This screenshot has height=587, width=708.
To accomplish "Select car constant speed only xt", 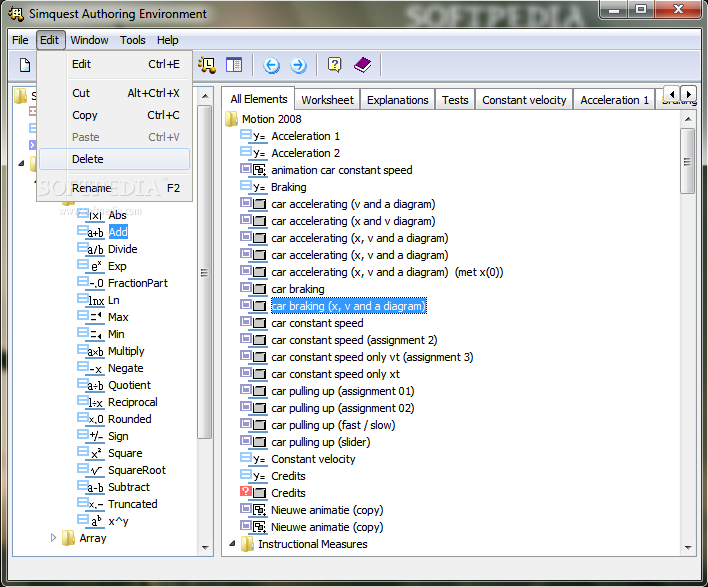I will coord(335,374).
